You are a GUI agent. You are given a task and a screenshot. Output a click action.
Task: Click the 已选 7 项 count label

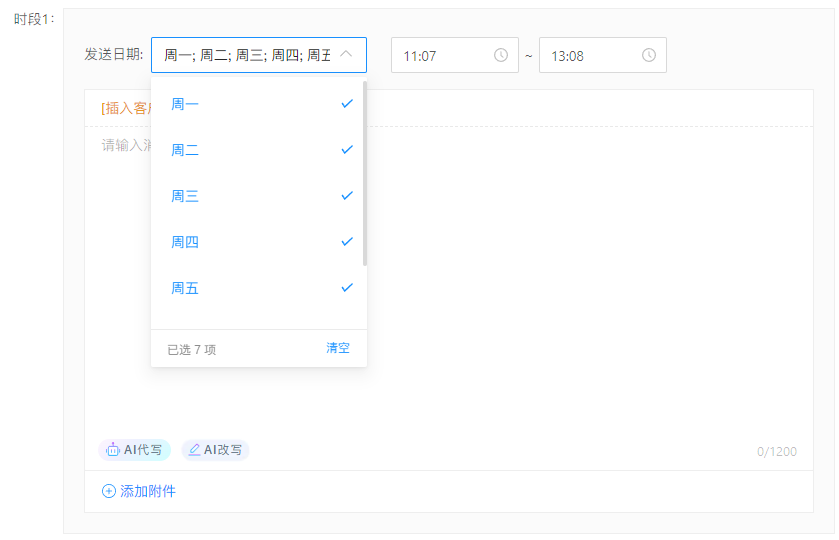[191, 349]
